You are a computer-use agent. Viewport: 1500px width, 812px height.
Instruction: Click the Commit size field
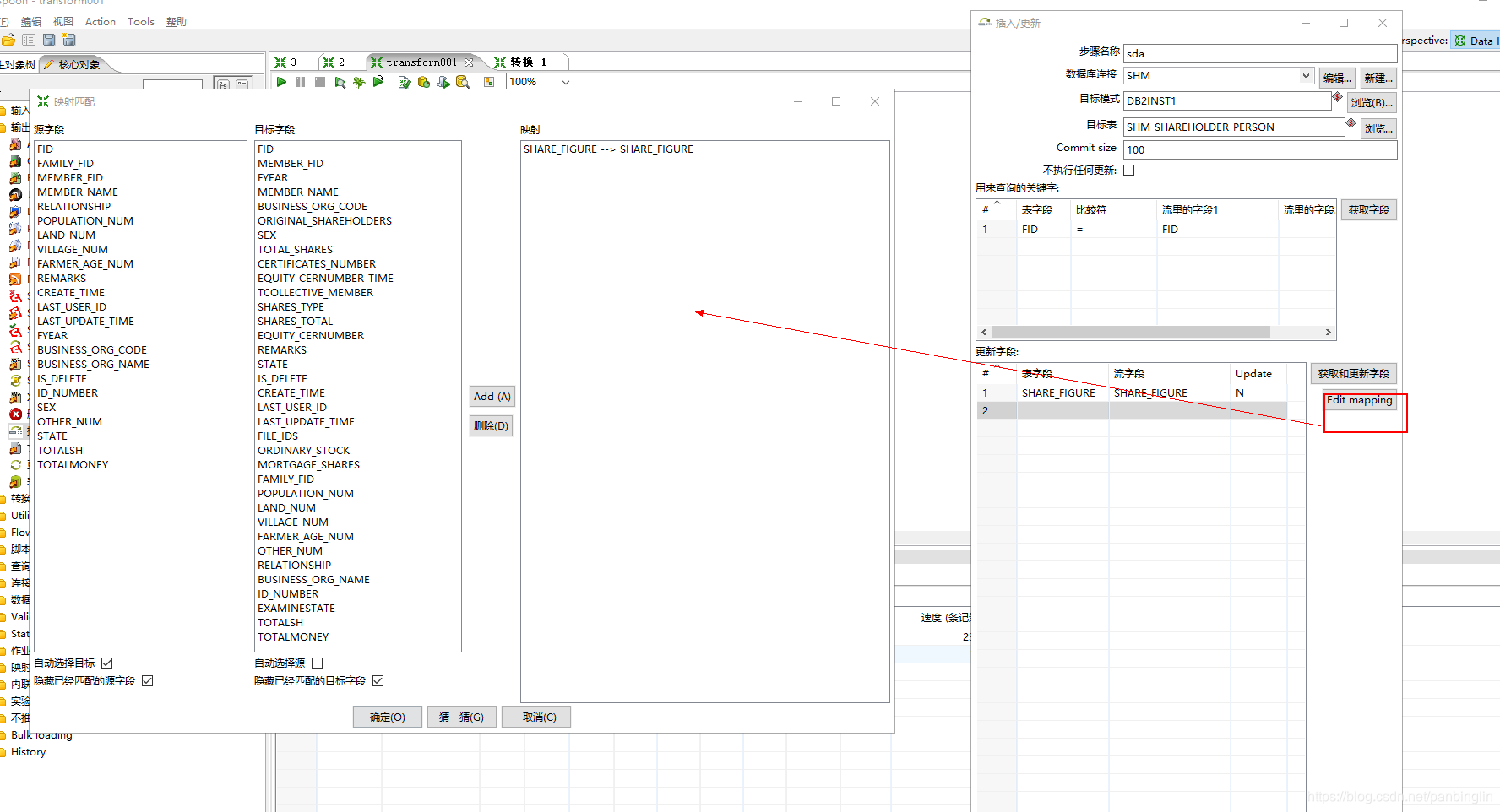1260,150
